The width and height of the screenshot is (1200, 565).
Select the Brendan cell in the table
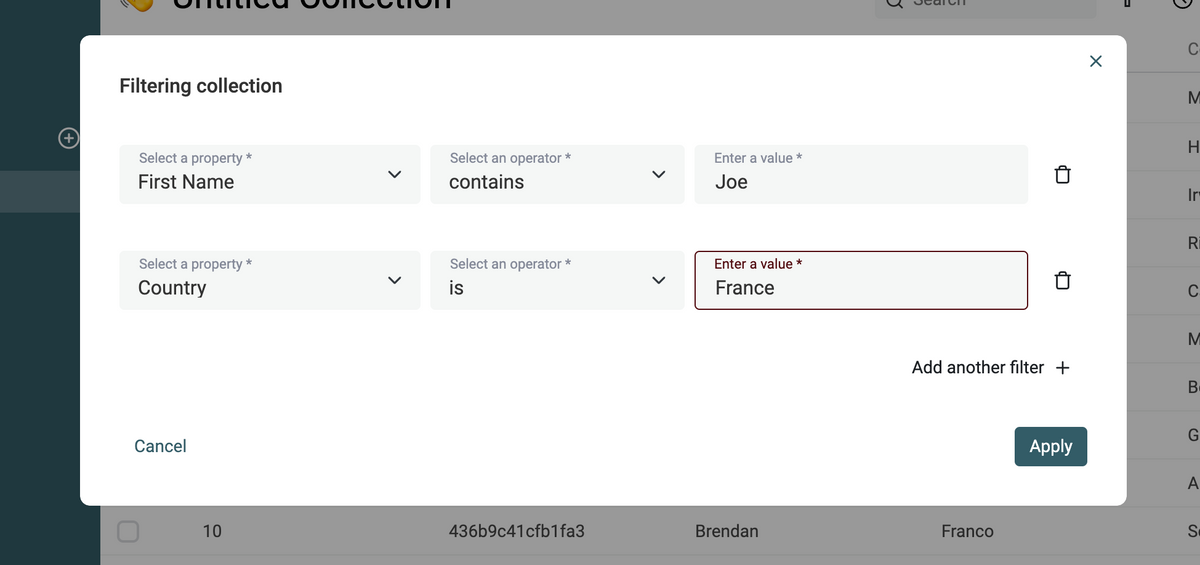click(727, 531)
